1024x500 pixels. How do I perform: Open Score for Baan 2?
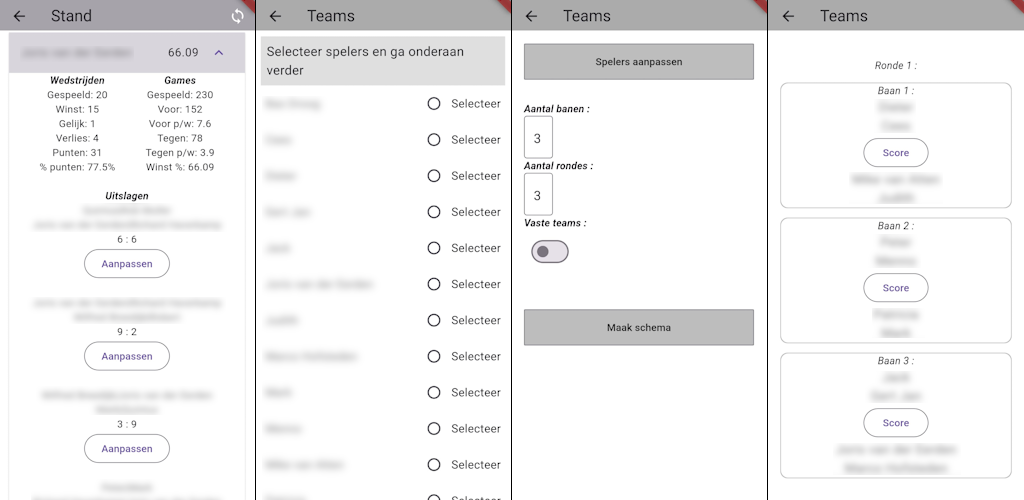click(x=896, y=288)
